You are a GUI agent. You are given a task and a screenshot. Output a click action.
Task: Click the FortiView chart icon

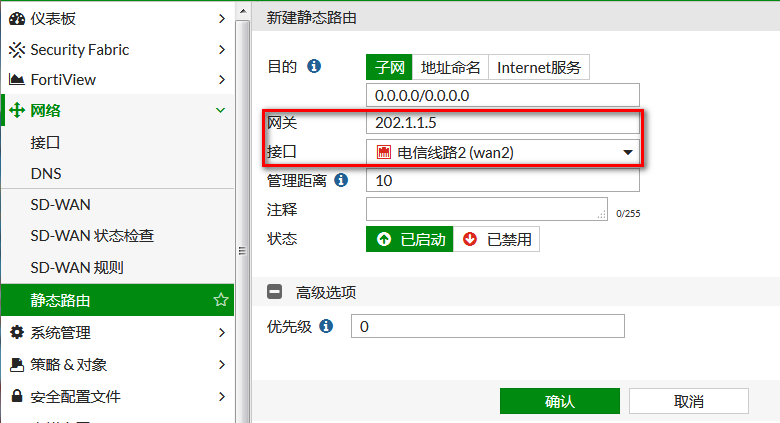pos(17,80)
